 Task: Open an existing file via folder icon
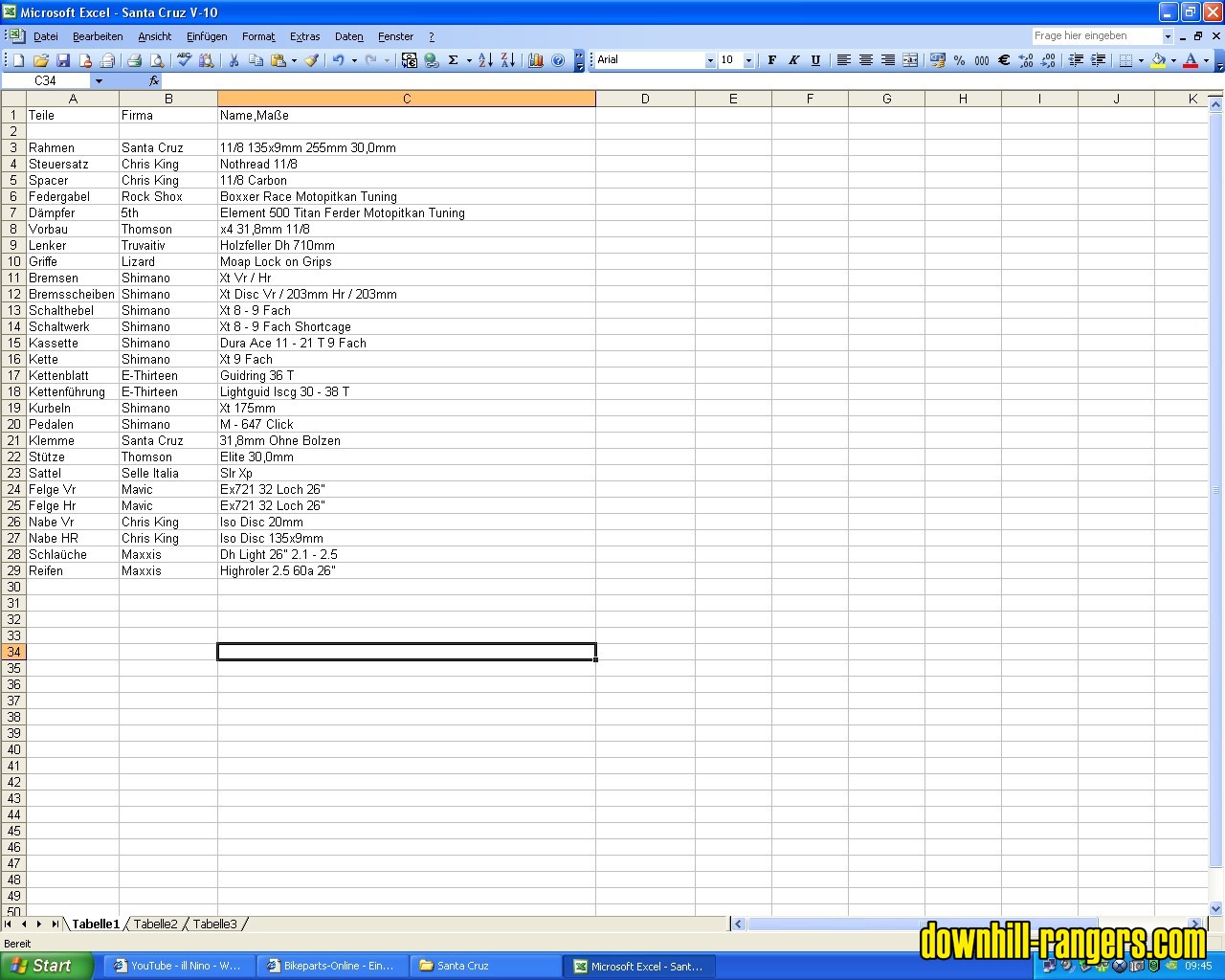click(41, 60)
